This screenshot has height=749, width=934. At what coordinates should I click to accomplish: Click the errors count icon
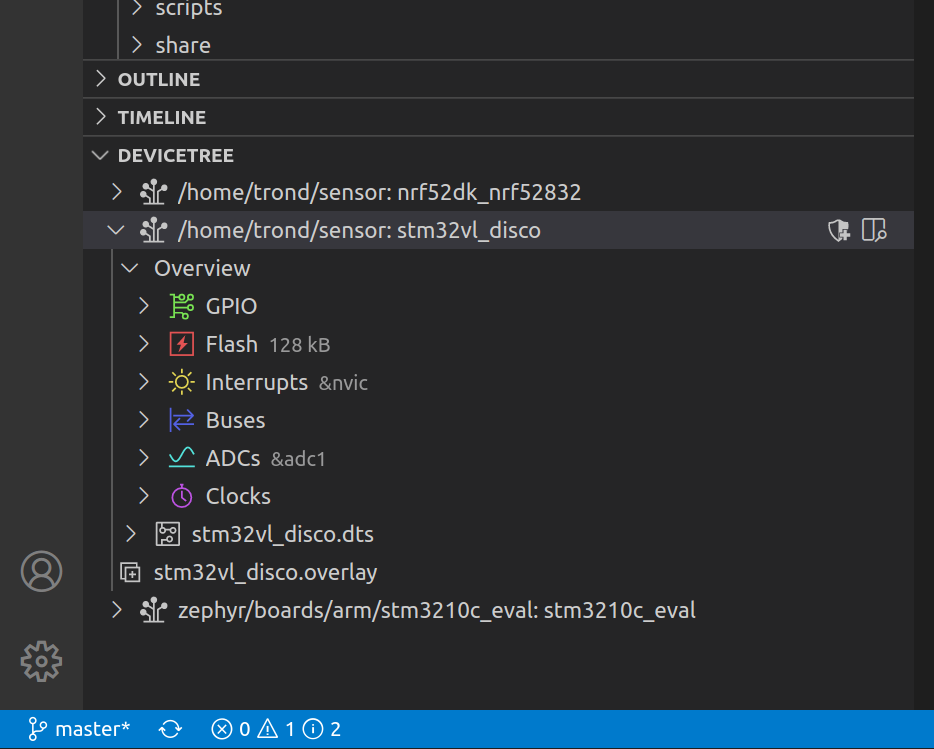point(222,729)
